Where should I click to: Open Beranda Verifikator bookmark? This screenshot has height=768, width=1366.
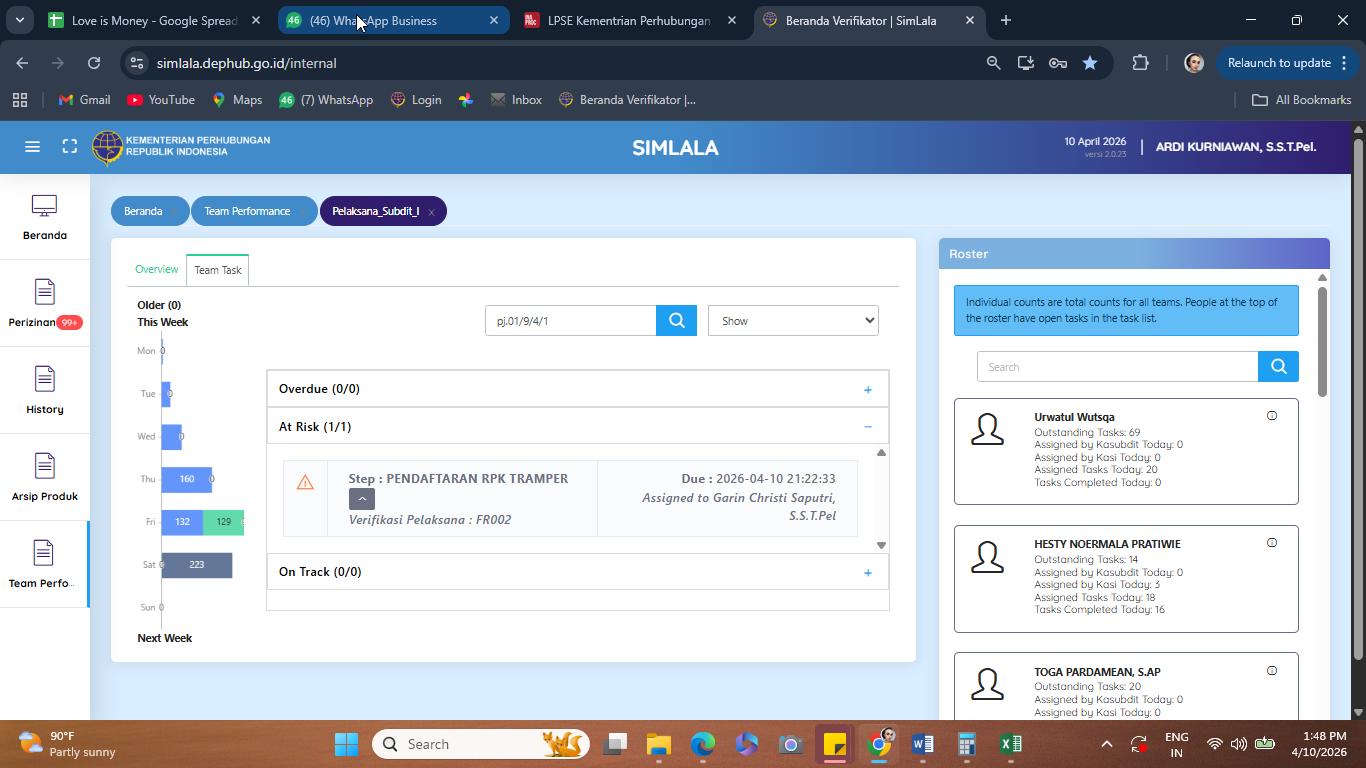pyautogui.click(x=628, y=100)
